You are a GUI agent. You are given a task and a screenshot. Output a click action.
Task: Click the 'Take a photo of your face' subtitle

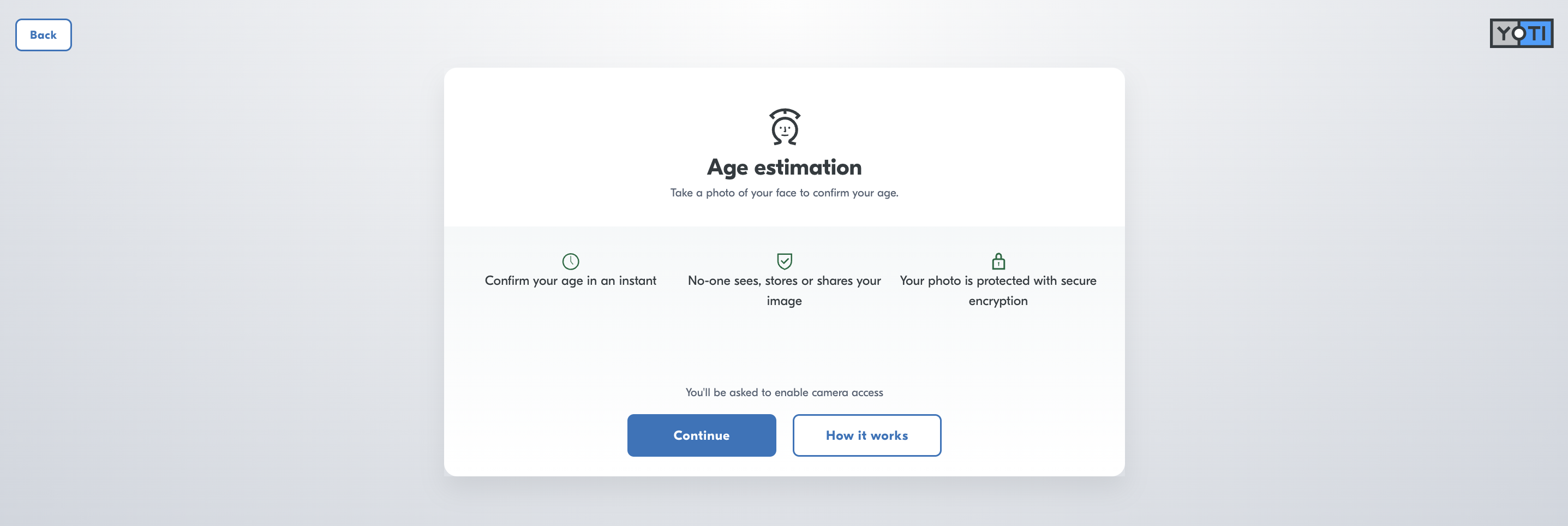point(784,193)
